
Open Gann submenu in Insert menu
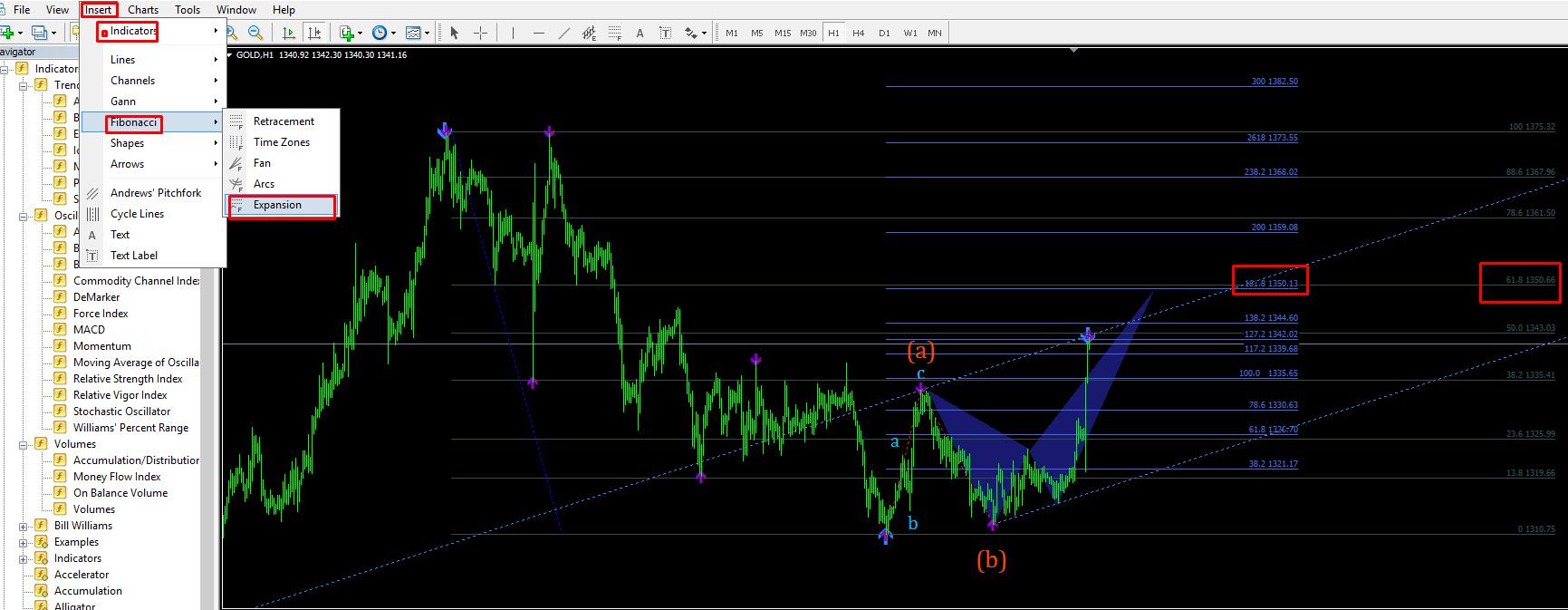153,102
